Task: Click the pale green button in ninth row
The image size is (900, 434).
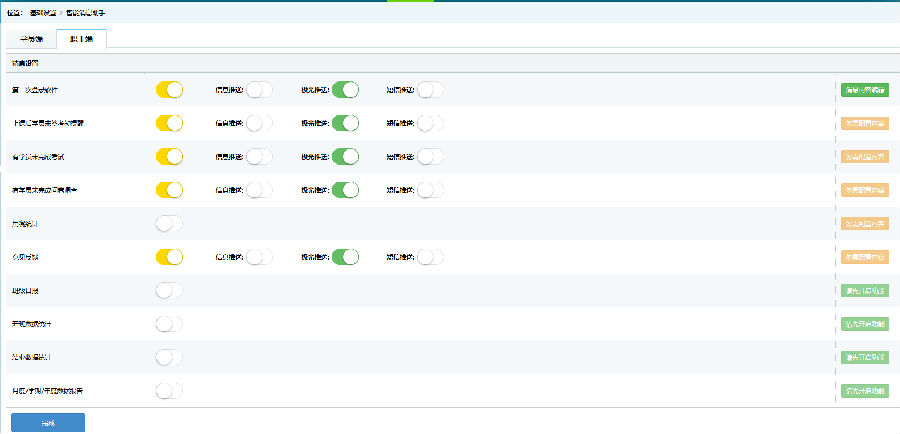Action: [864, 357]
